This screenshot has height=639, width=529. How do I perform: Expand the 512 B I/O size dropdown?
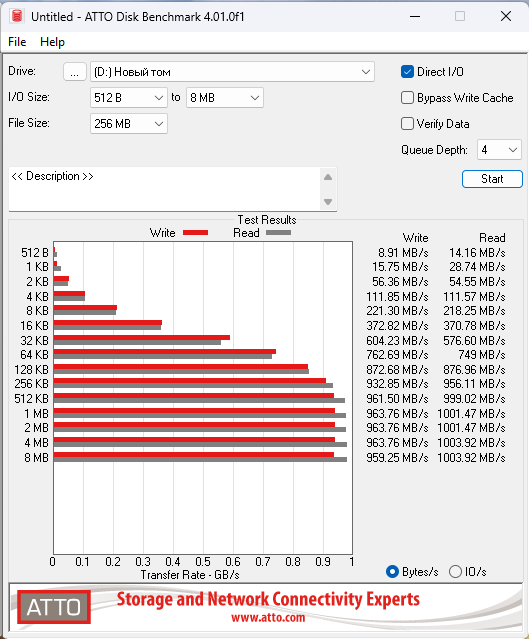(129, 98)
